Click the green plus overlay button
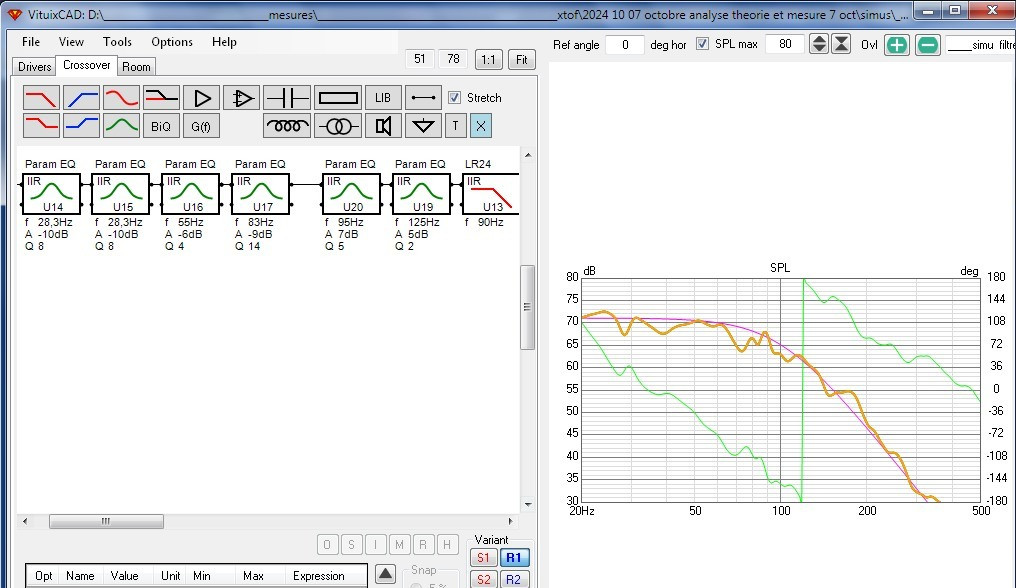The image size is (1016, 588). (x=897, y=45)
